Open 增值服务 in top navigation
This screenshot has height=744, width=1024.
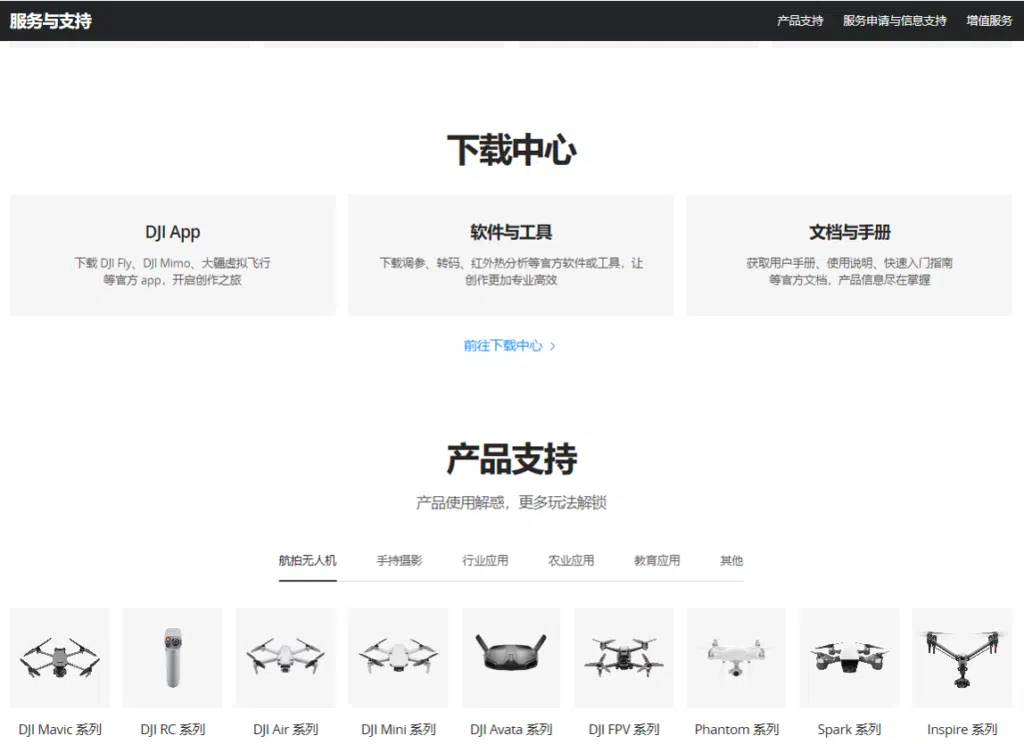click(x=989, y=21)
